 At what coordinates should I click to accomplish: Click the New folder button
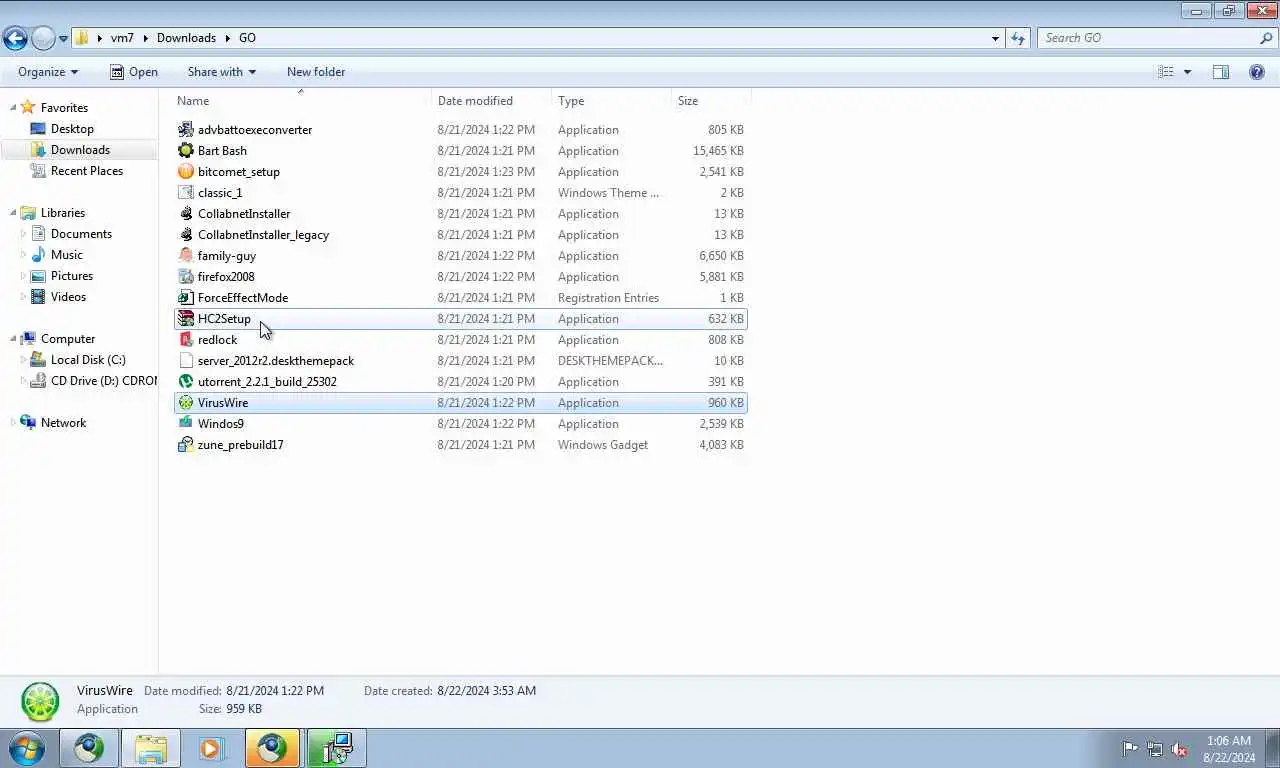(316, 72)
